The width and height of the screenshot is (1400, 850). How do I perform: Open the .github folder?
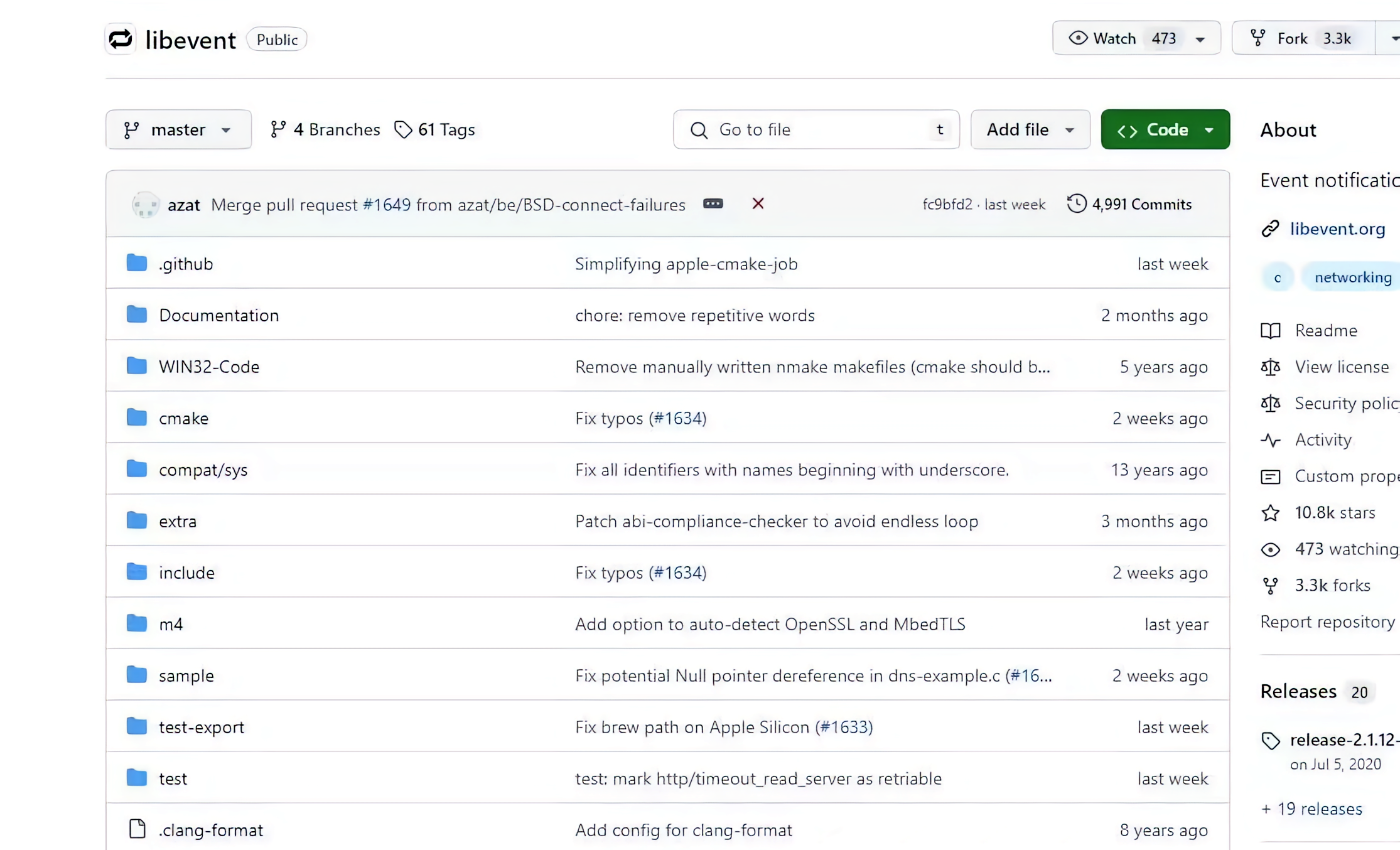pos(186,264)
